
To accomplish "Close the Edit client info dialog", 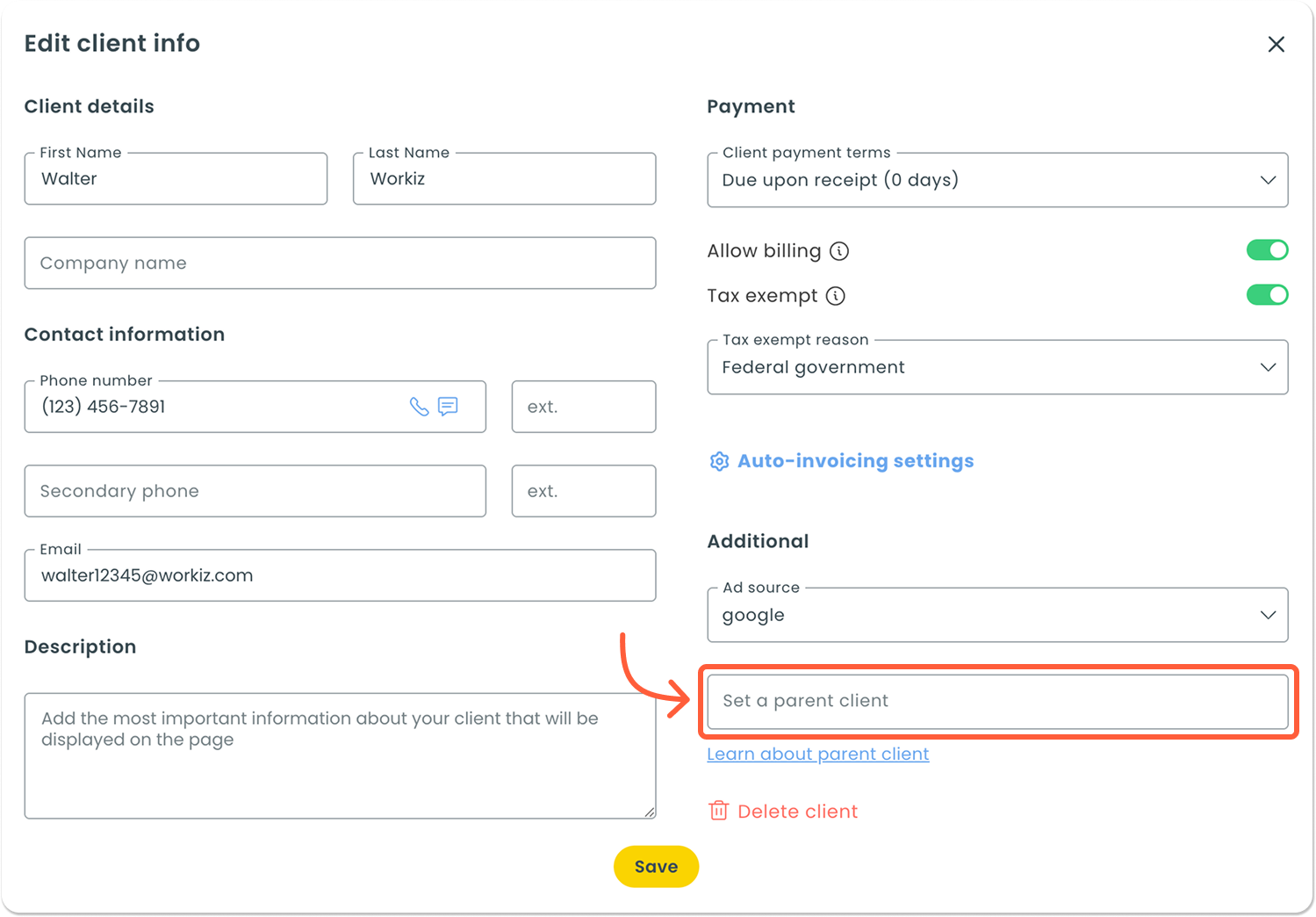I will pyautogui.click(x=1276, y=44).
